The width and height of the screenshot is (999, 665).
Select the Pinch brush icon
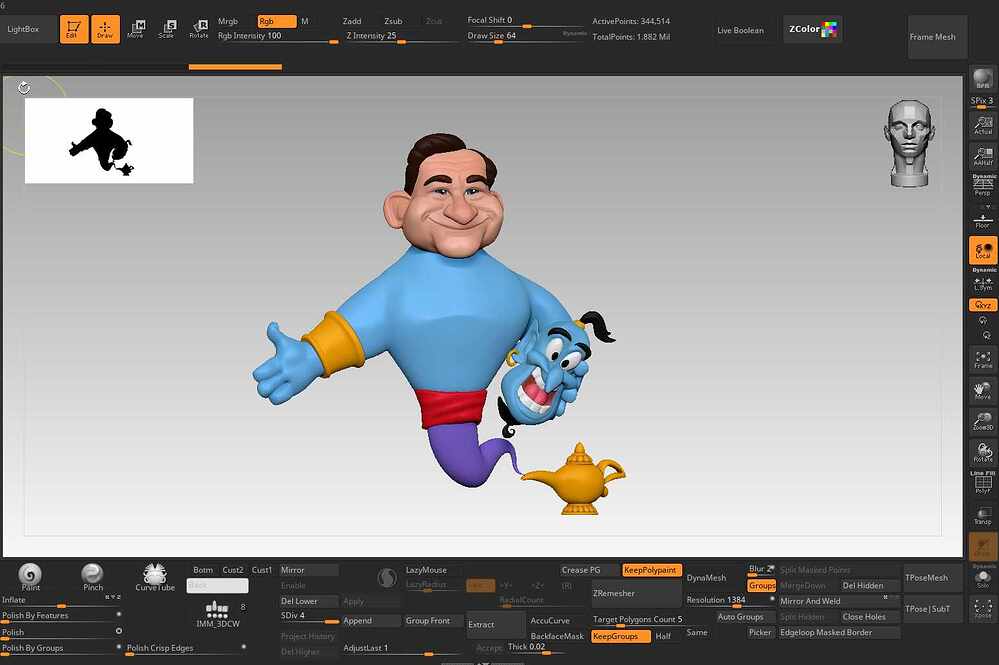tap(92, 577)
